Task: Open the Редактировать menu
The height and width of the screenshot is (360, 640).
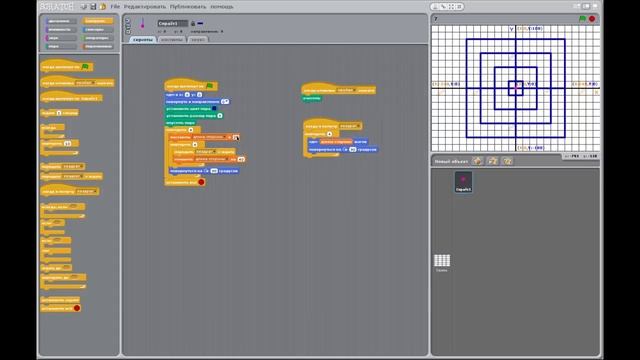Action: pos(145,7)
